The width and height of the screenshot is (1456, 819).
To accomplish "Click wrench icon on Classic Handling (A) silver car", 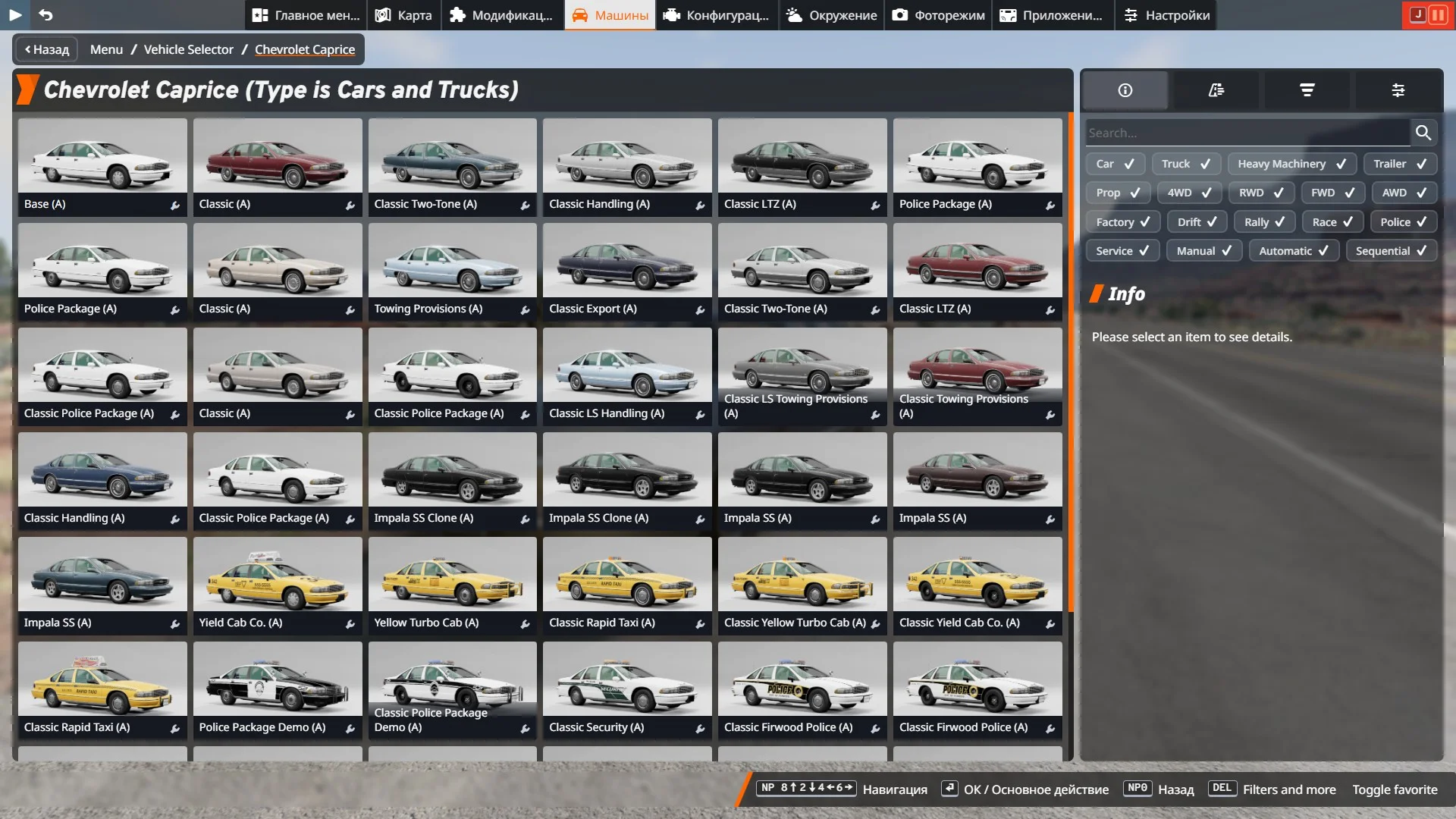I will tap(700, 205).
